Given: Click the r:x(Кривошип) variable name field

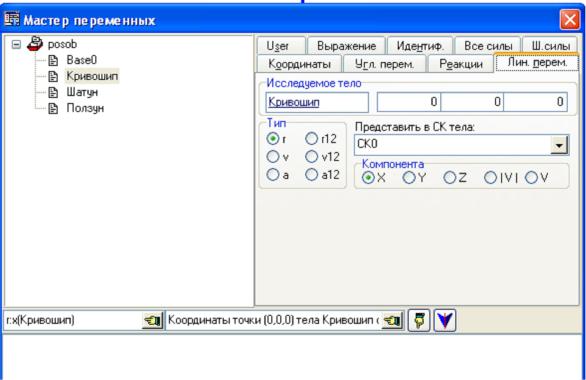Looking at the screenshot, I should point(73,321).
